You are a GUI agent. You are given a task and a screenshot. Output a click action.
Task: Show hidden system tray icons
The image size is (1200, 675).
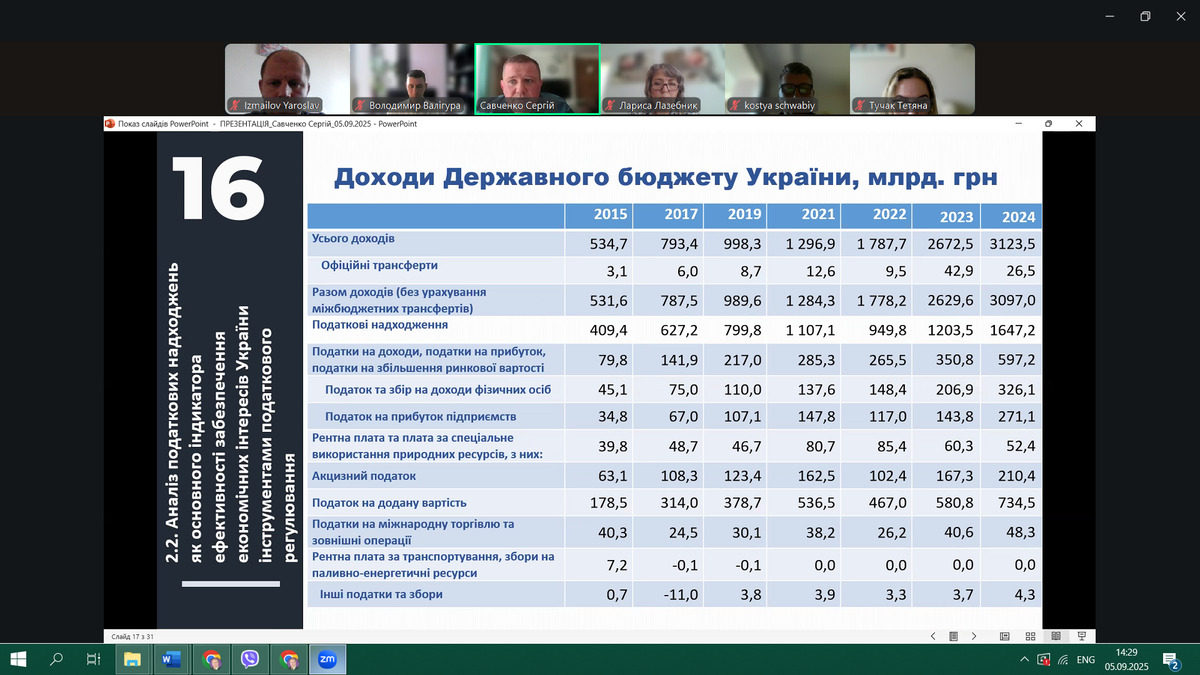coord(1024,659)
